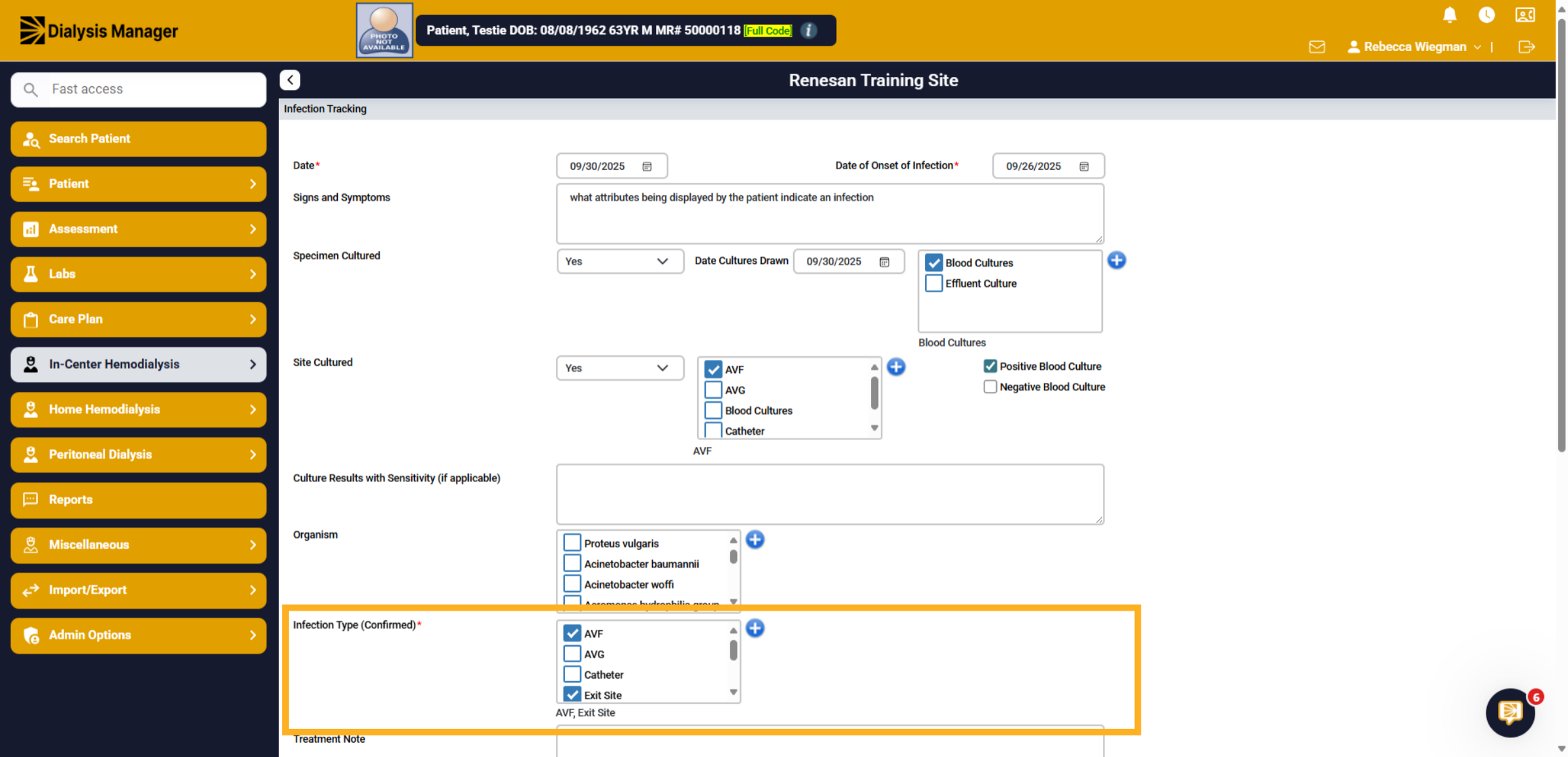Uncheck Exit Site infection type
This screenshot has width=1568, height=757.
[572, 694]
